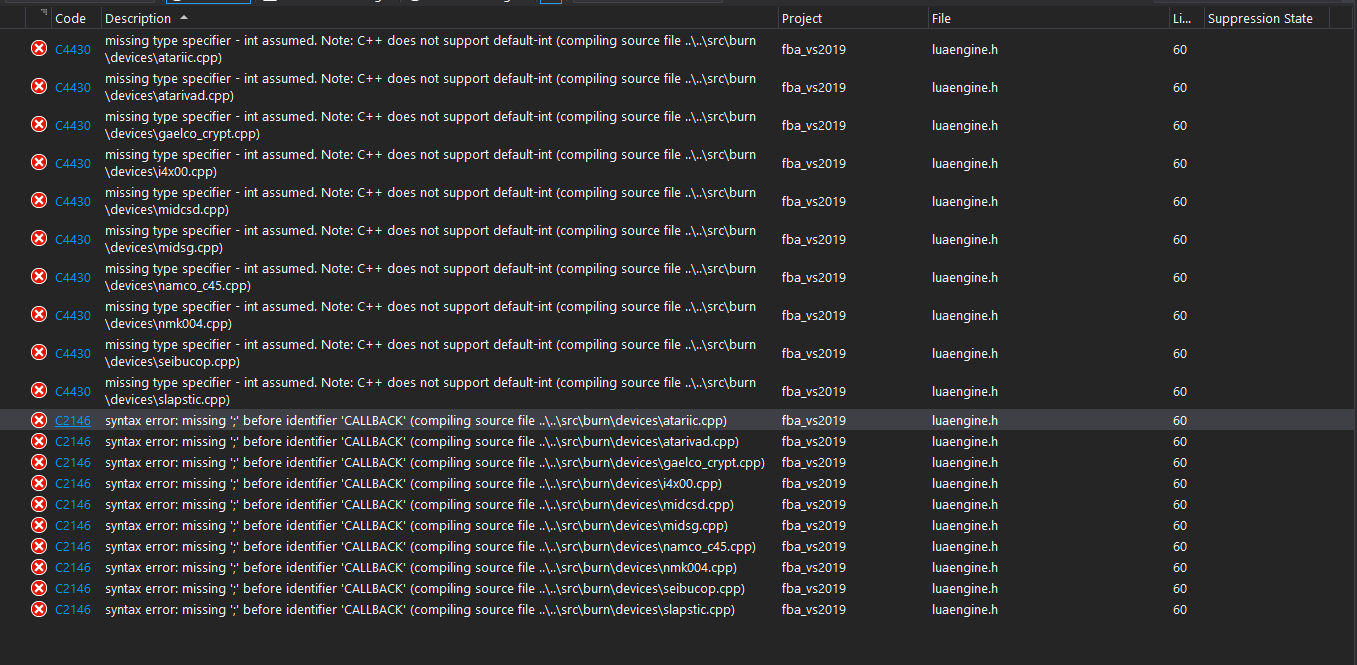Viewport: 1357px width, 665px height.
Task: Click the C4430 code link on the first row
Action: pos(72,47)
